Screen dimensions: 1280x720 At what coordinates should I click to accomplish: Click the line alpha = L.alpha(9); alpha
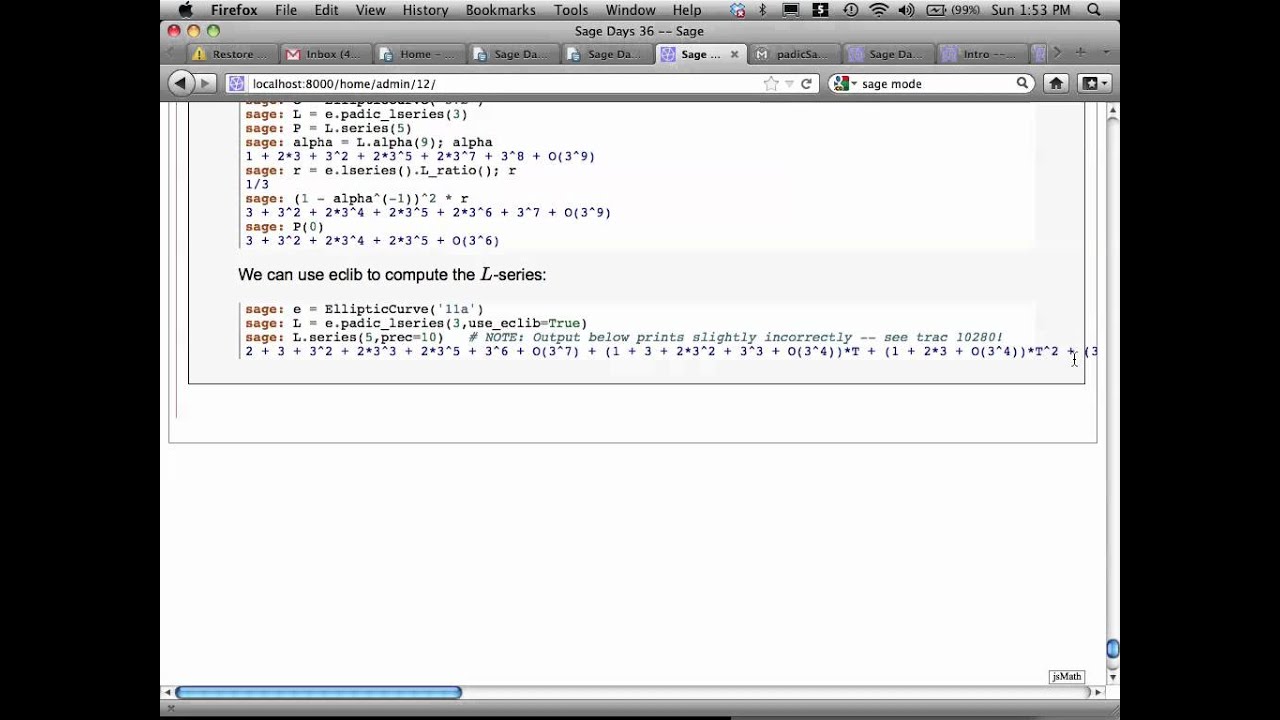pos(368,142)
